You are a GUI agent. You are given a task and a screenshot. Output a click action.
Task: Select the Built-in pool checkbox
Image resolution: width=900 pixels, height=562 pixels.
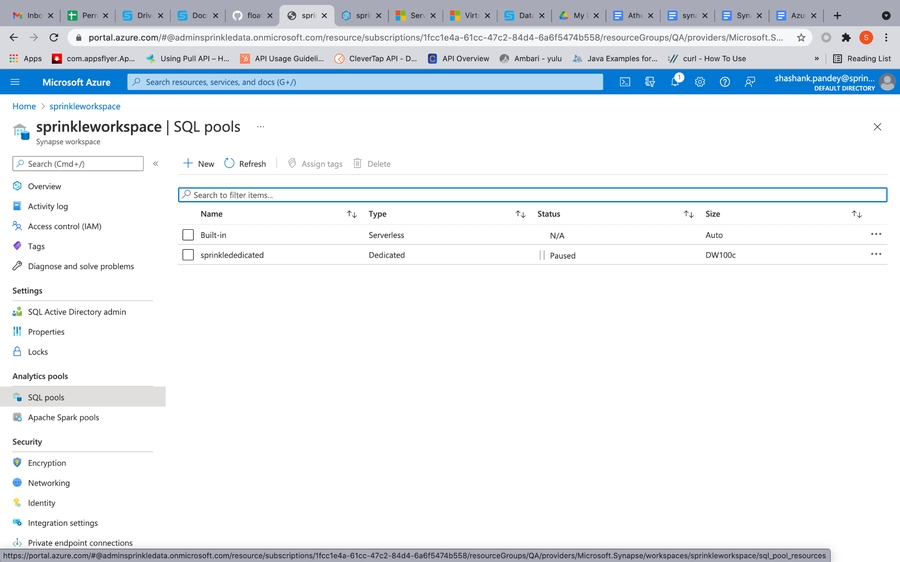pyautogui.click(x=188, y=235)
